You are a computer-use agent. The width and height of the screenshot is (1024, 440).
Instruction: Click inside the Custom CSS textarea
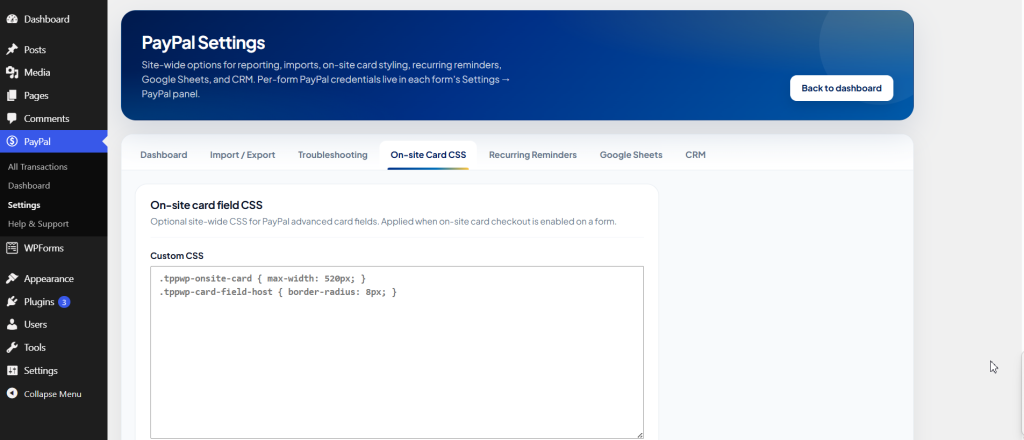397,353
